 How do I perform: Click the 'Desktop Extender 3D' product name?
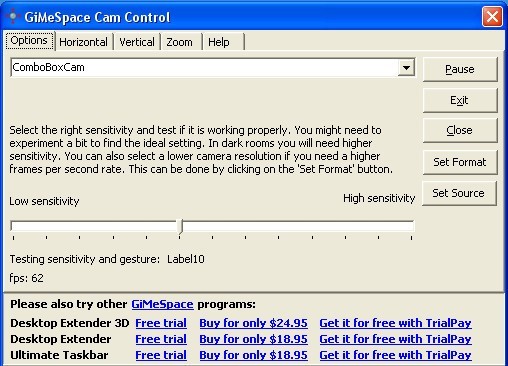point(70,323)
